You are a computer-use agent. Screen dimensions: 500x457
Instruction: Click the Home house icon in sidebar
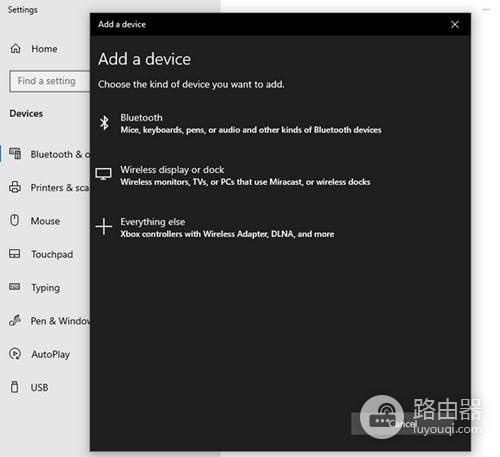click(x=15, y=49)
